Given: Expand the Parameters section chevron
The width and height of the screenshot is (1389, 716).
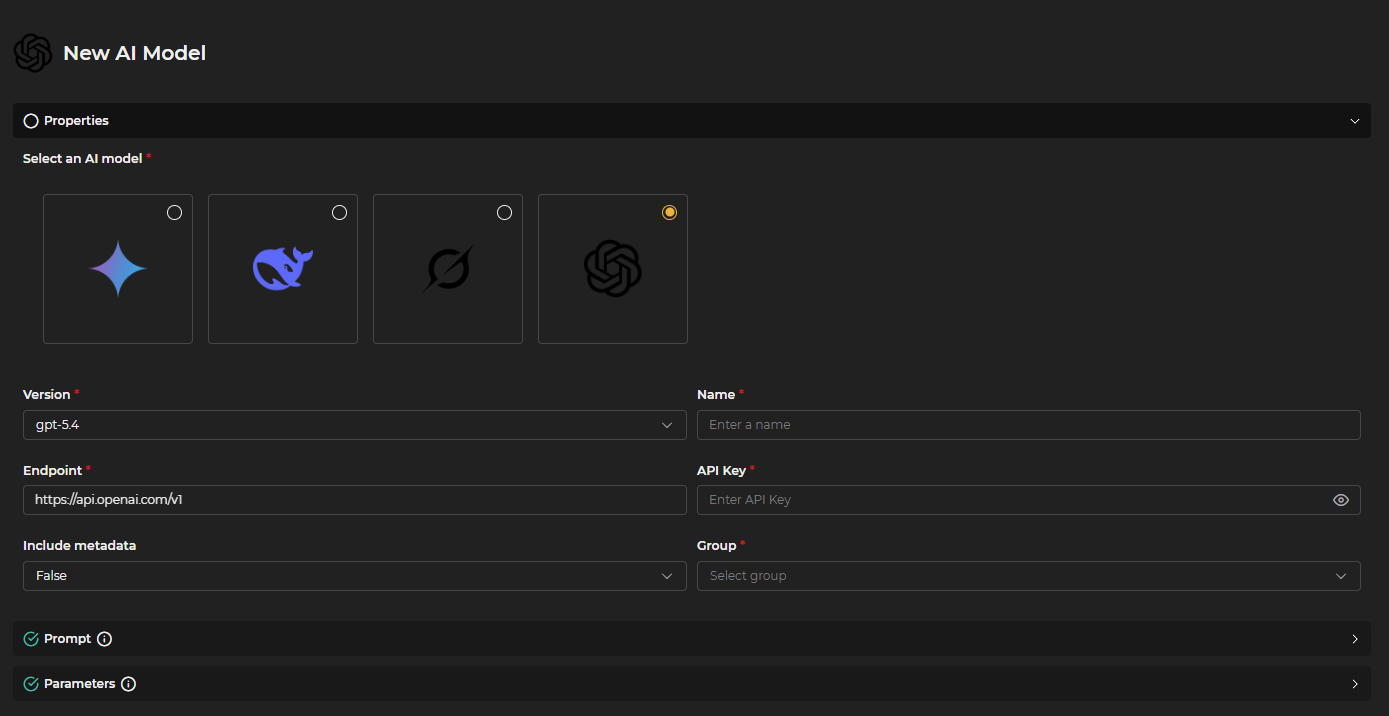Looking at the screenshot, I should [x=1355, y=684].
